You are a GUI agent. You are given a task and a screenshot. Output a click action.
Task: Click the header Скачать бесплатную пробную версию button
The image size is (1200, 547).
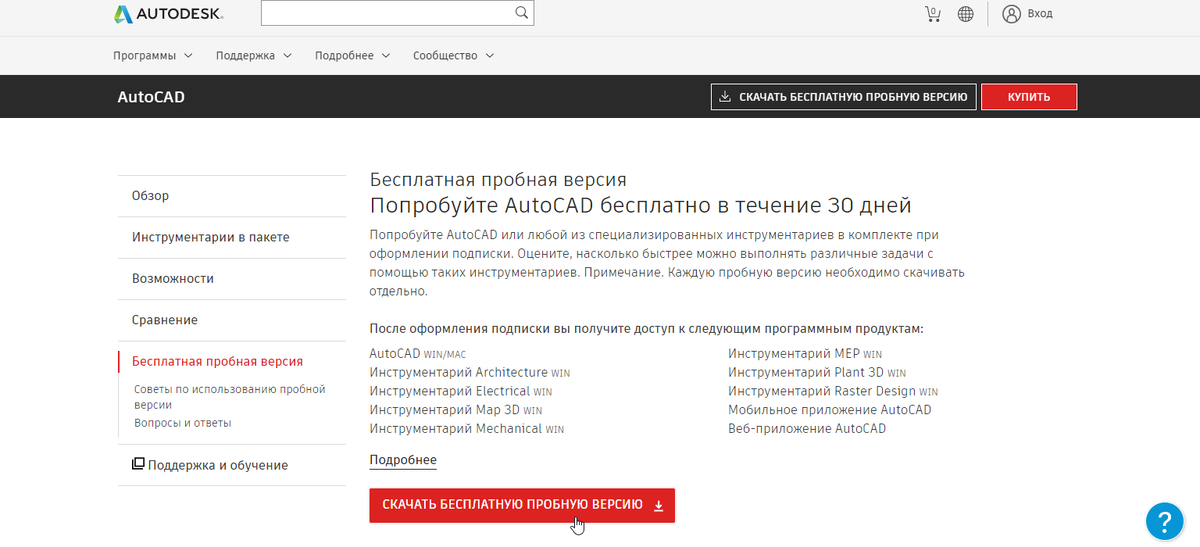click(x=843, y=97)
